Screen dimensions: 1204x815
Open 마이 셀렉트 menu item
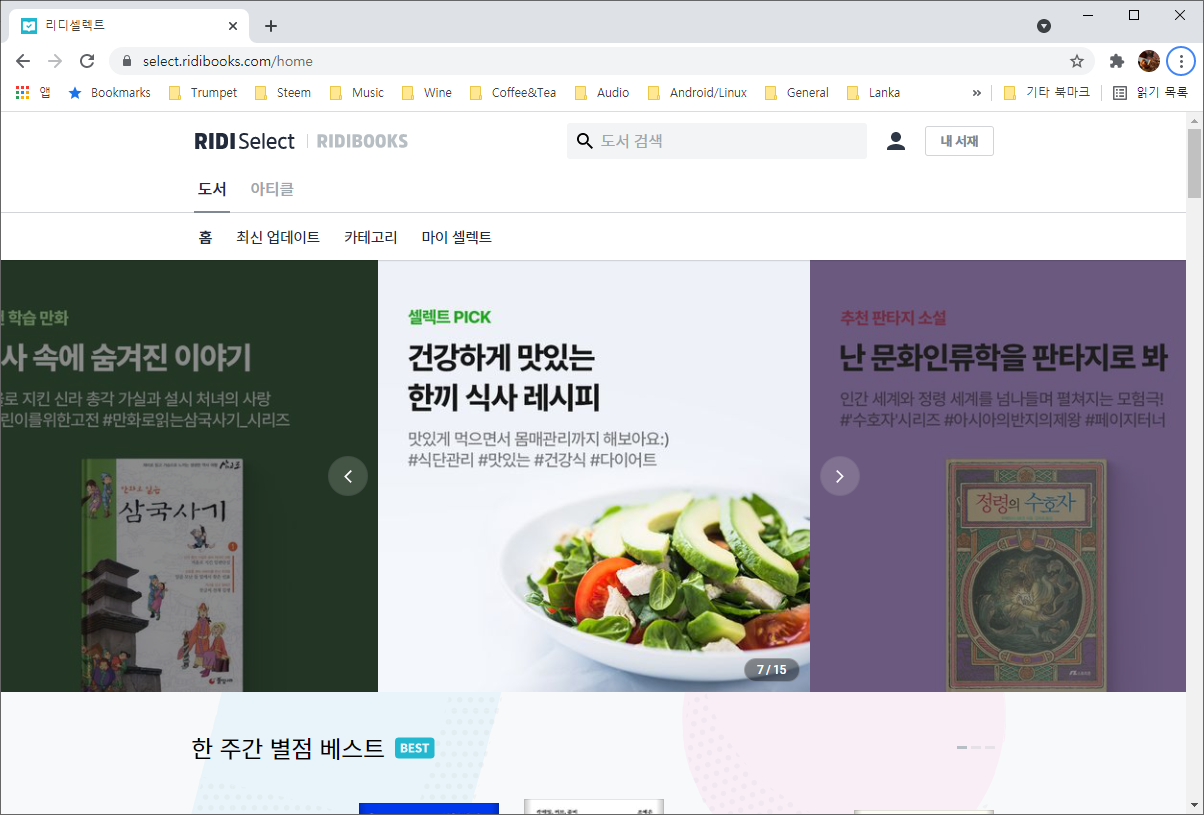click(457, 237)
